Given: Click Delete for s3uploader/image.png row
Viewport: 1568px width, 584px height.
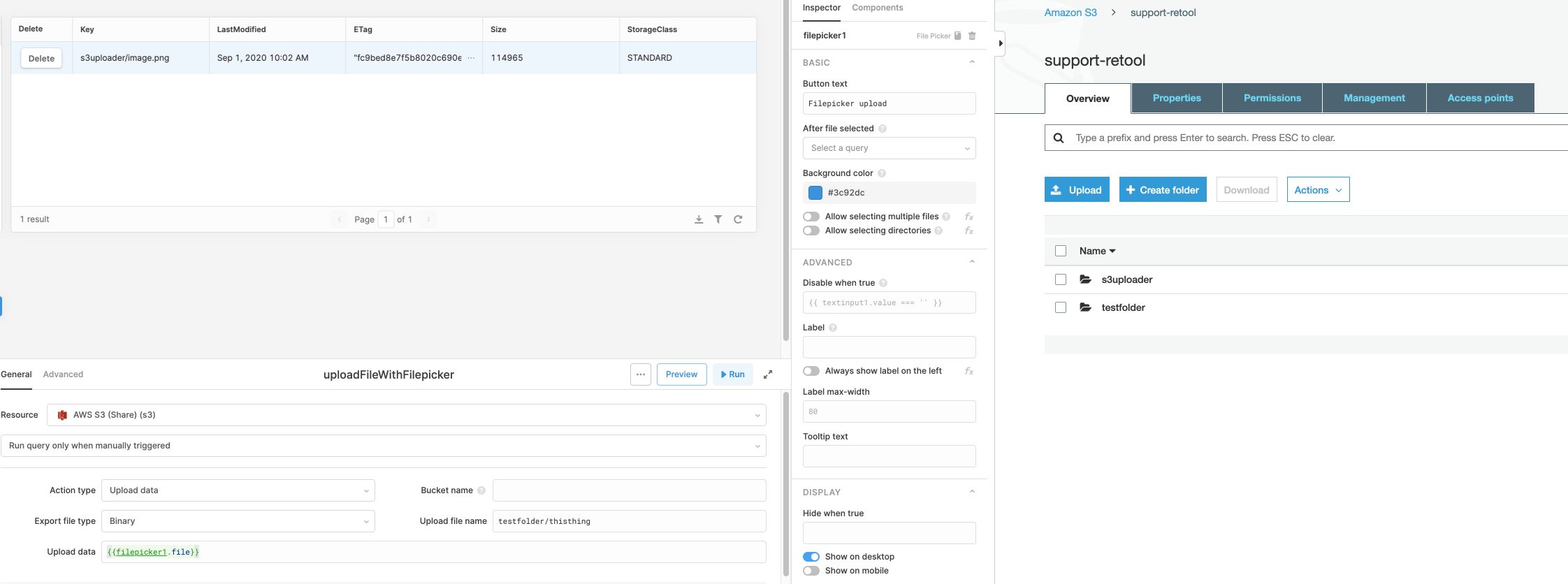Looking at the screenshot, I should 41,58.
